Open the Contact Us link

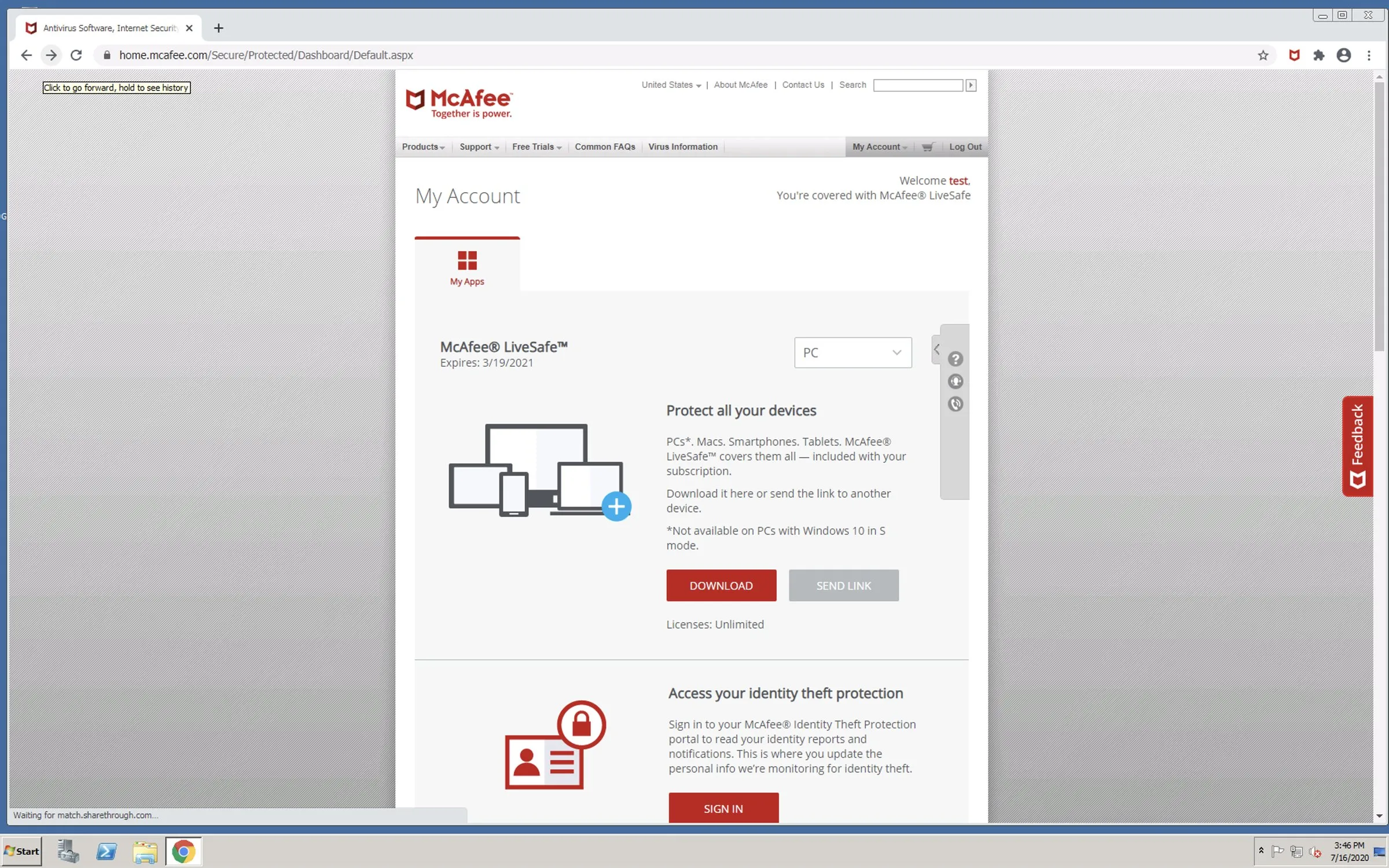[803, 85]
